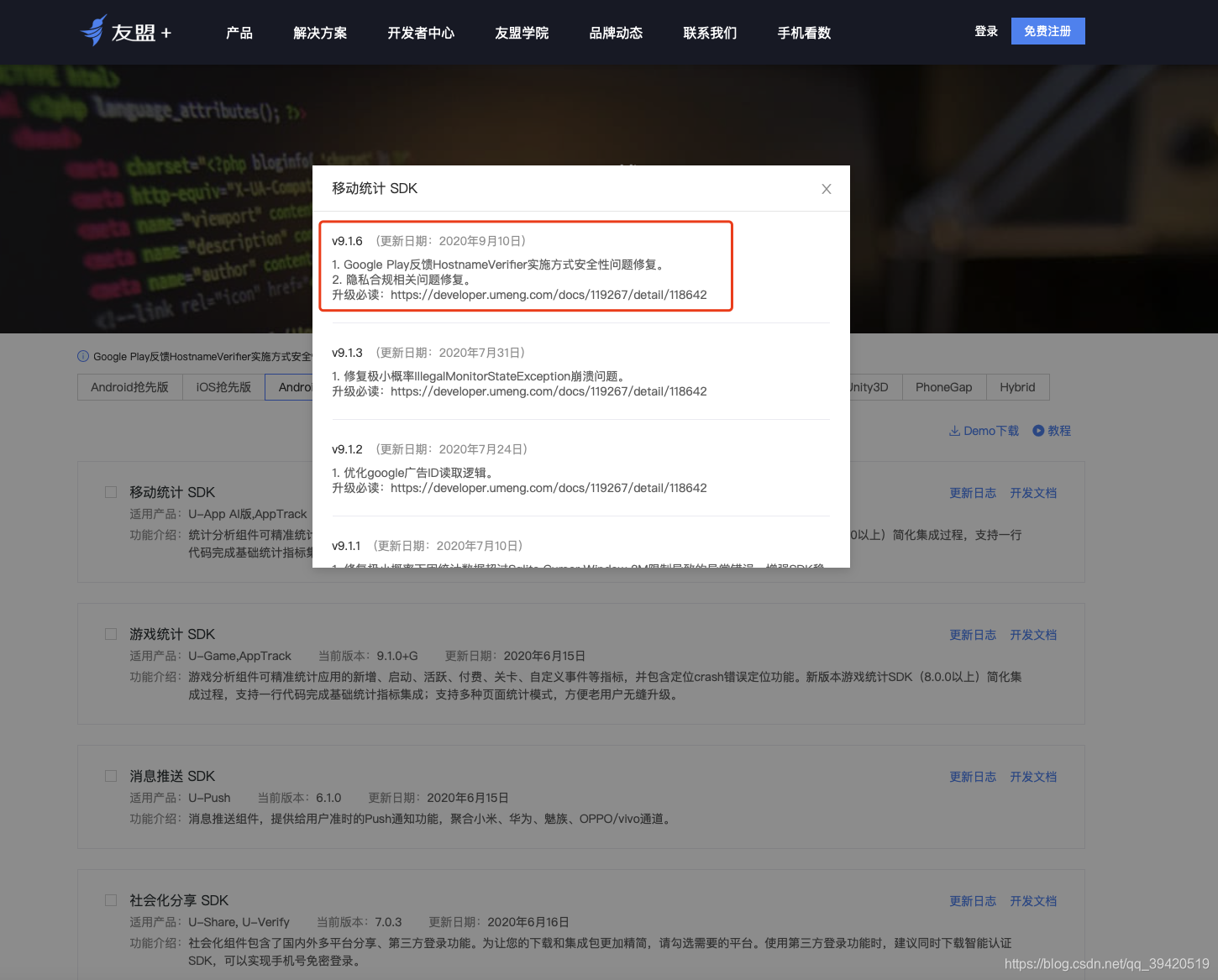
Task: Open 品牌动态 in navigation bar
Action: pos(616,33)
